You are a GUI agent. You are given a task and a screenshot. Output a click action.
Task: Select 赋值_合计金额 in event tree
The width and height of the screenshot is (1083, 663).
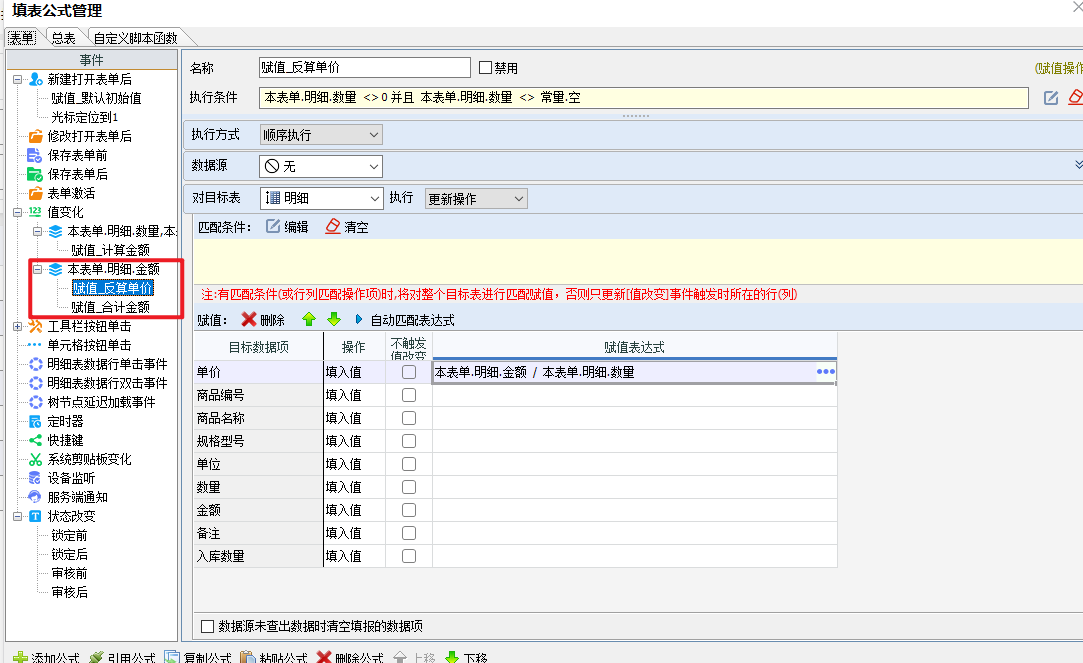click(x=111, y=307)
